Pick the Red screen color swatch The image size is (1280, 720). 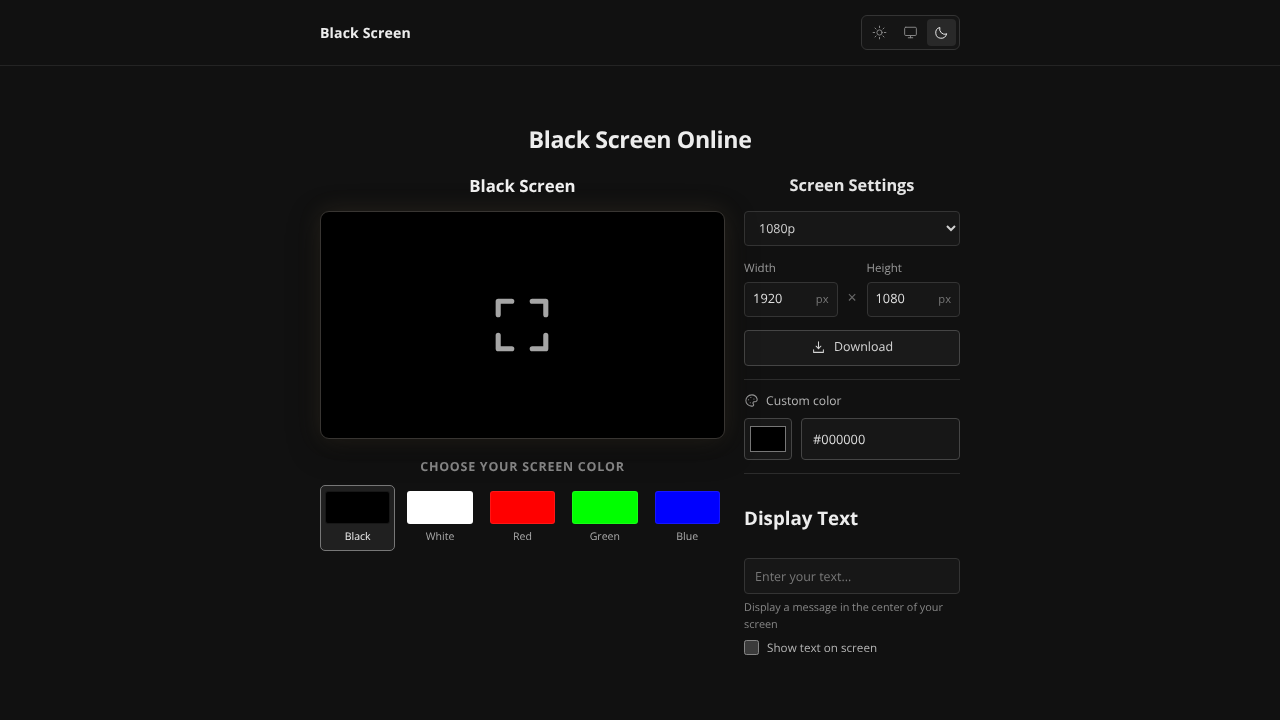(522, 518)
